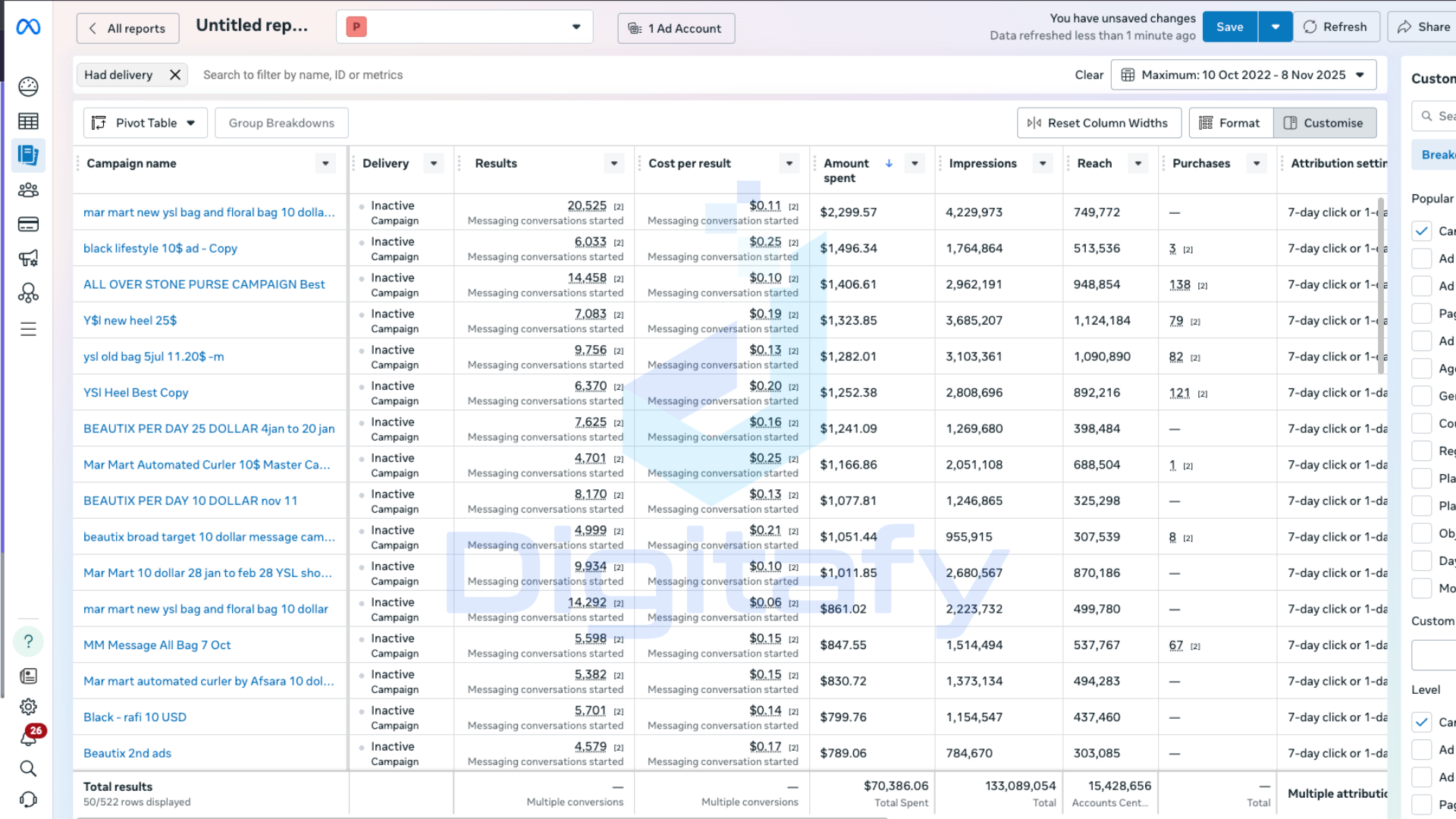Open support headset icon
The width and height of the screenshot is (1456, 819).
coord(28,800)
